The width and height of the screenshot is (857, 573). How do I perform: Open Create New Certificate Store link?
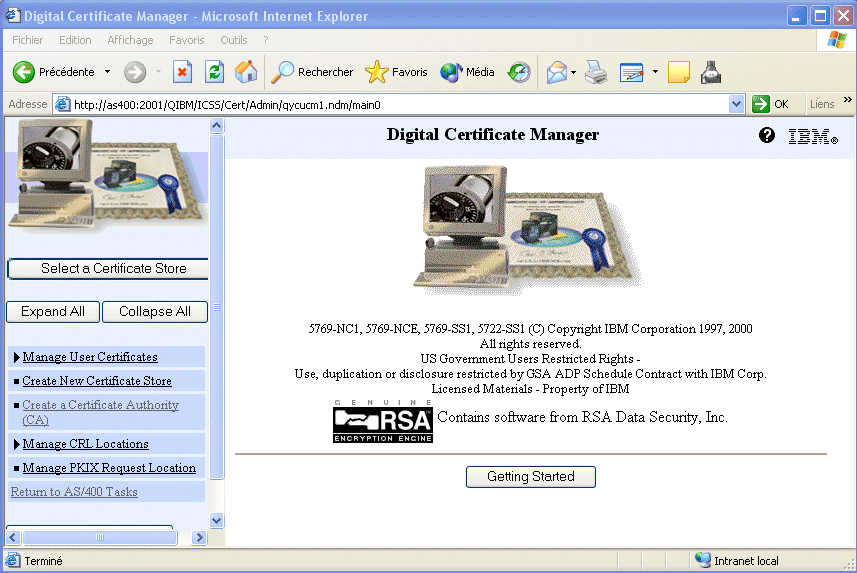click(x=97, y=381)
